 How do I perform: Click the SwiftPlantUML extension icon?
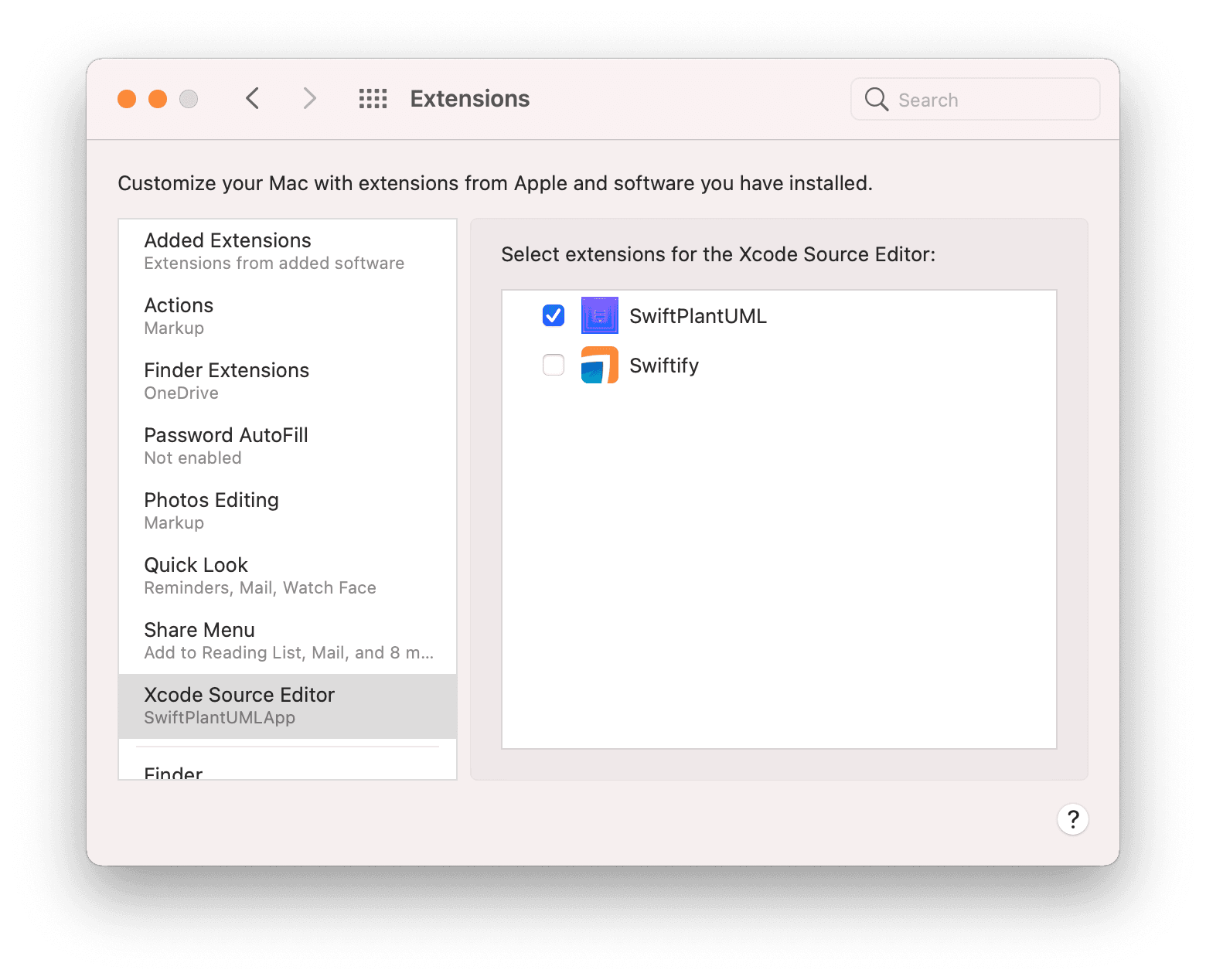coord(599,315)
